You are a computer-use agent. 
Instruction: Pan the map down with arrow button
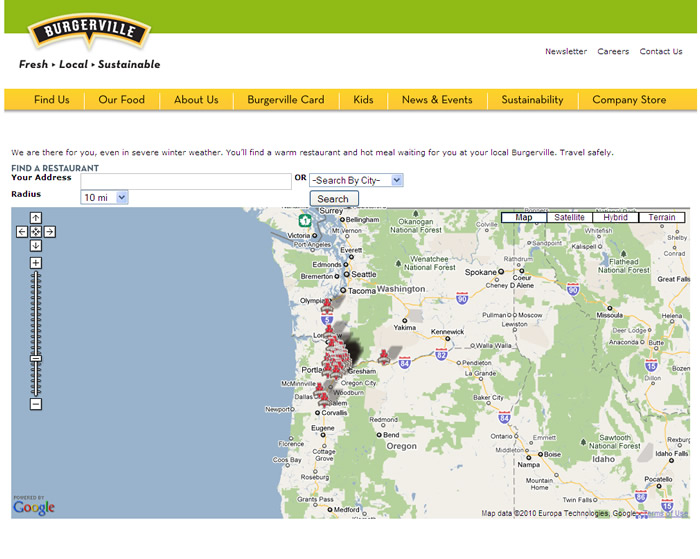click(x=36, y=246)
